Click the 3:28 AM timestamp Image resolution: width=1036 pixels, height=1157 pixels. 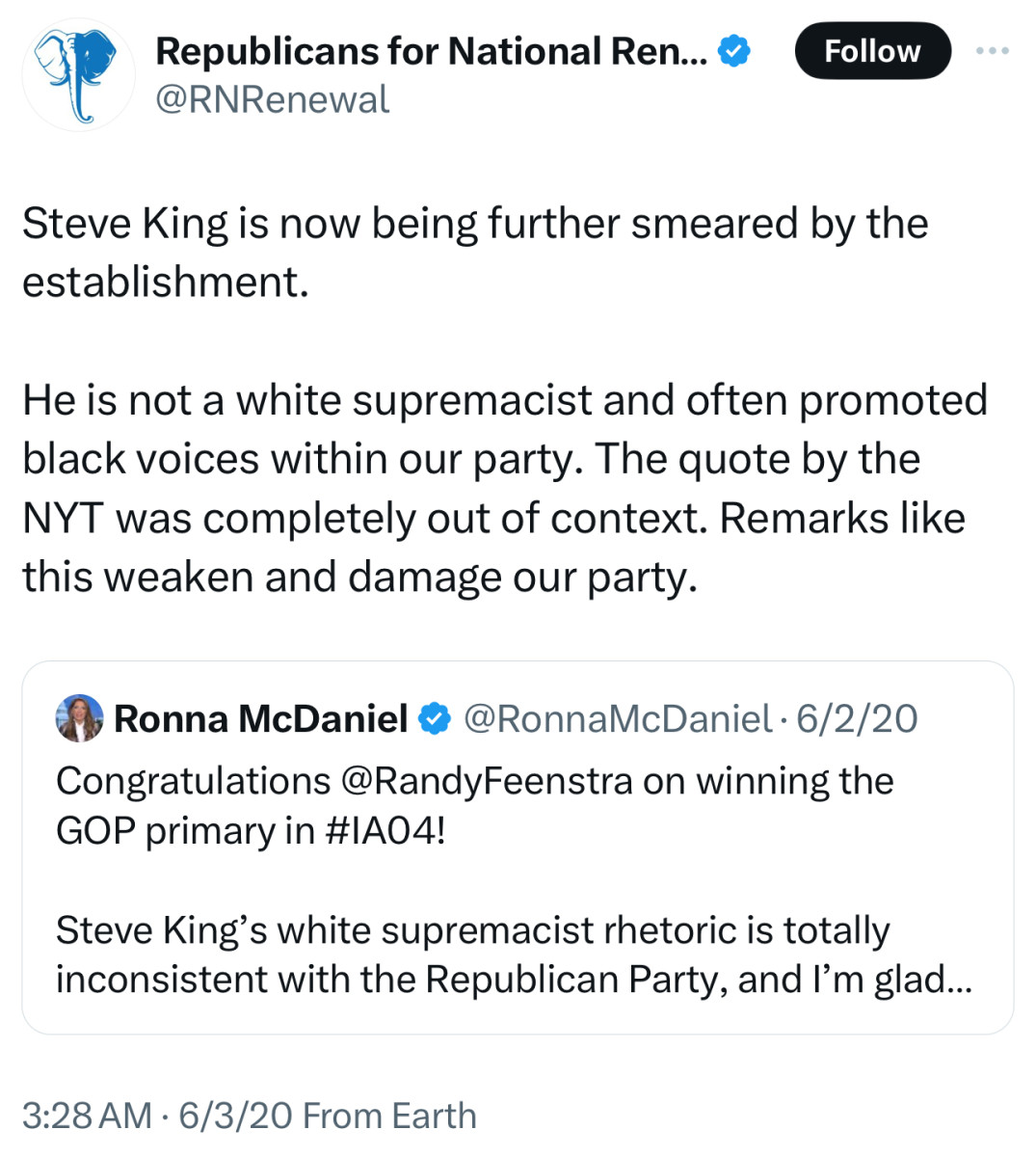click(x=82, y=1115)
